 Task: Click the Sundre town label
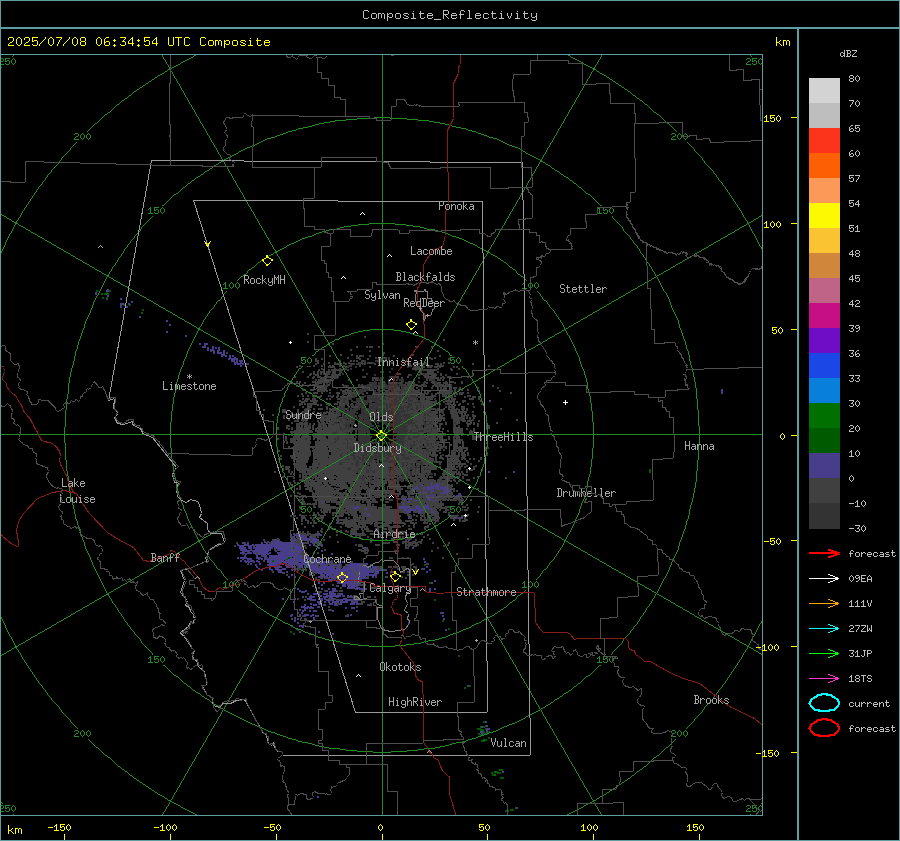click(x=303, y=414)
